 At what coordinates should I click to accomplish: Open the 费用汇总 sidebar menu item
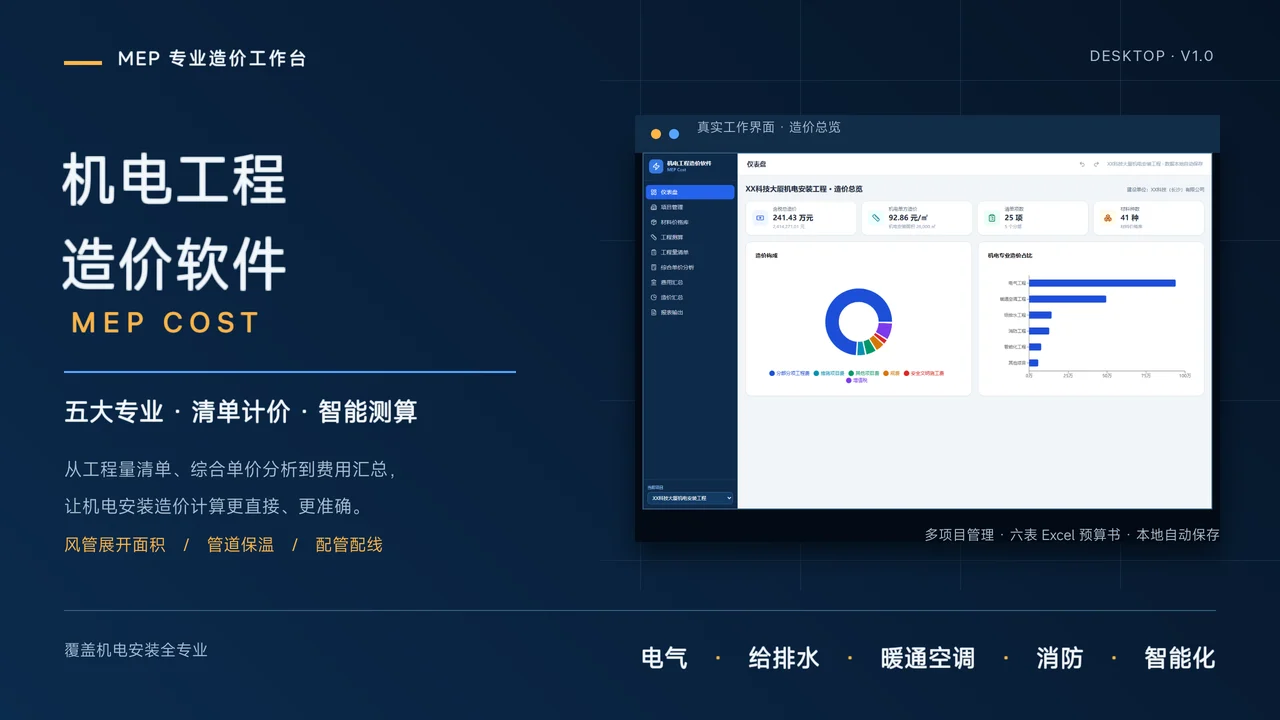pos(690,282)
